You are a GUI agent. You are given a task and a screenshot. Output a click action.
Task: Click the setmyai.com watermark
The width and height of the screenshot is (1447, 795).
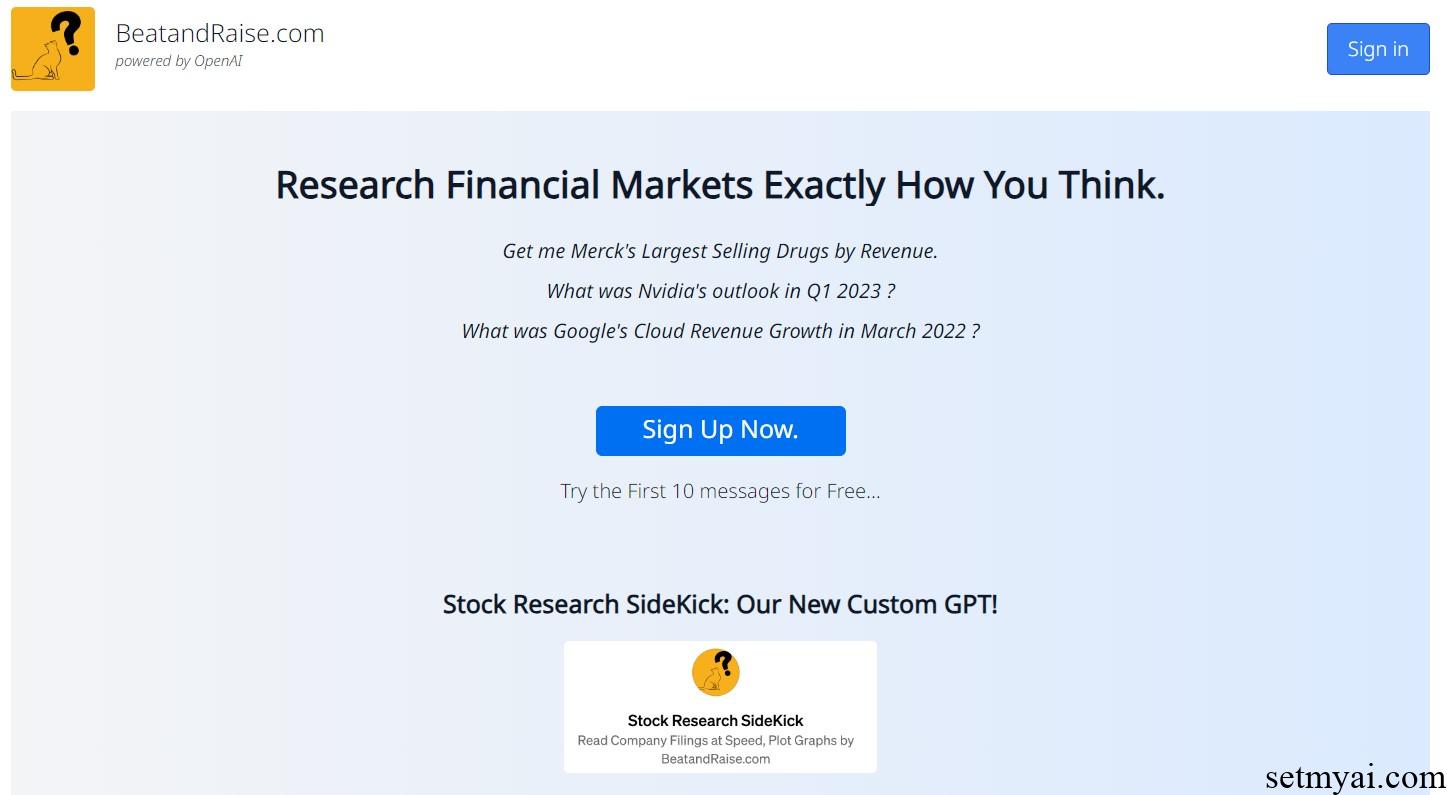(1355, 777)
